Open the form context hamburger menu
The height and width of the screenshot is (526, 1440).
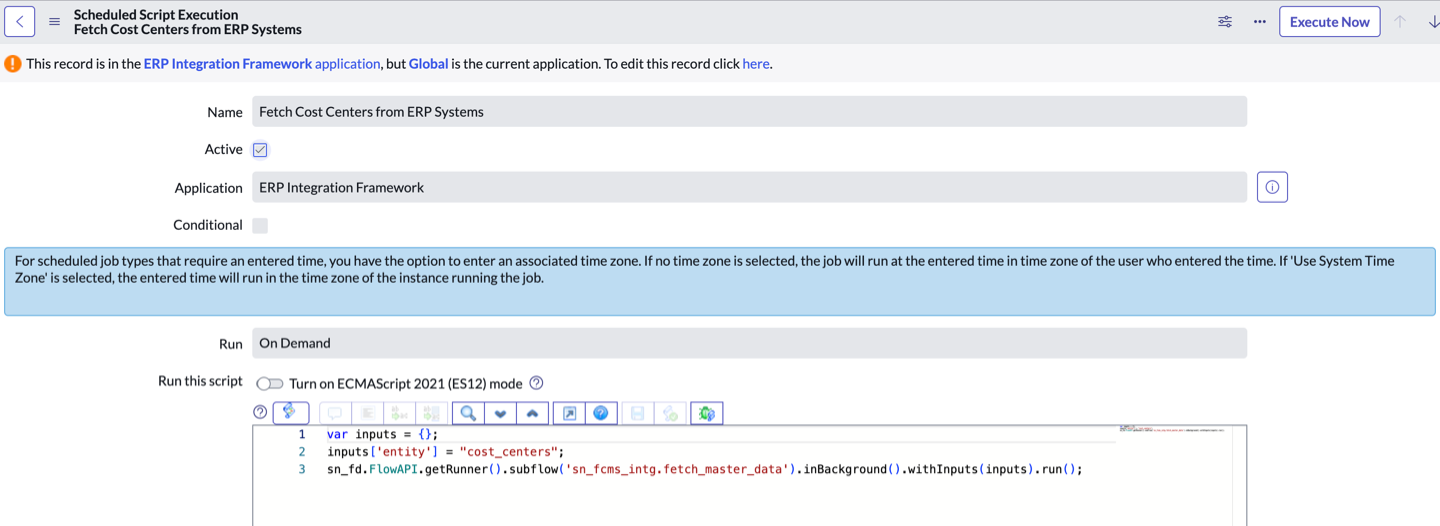(54, 22)
